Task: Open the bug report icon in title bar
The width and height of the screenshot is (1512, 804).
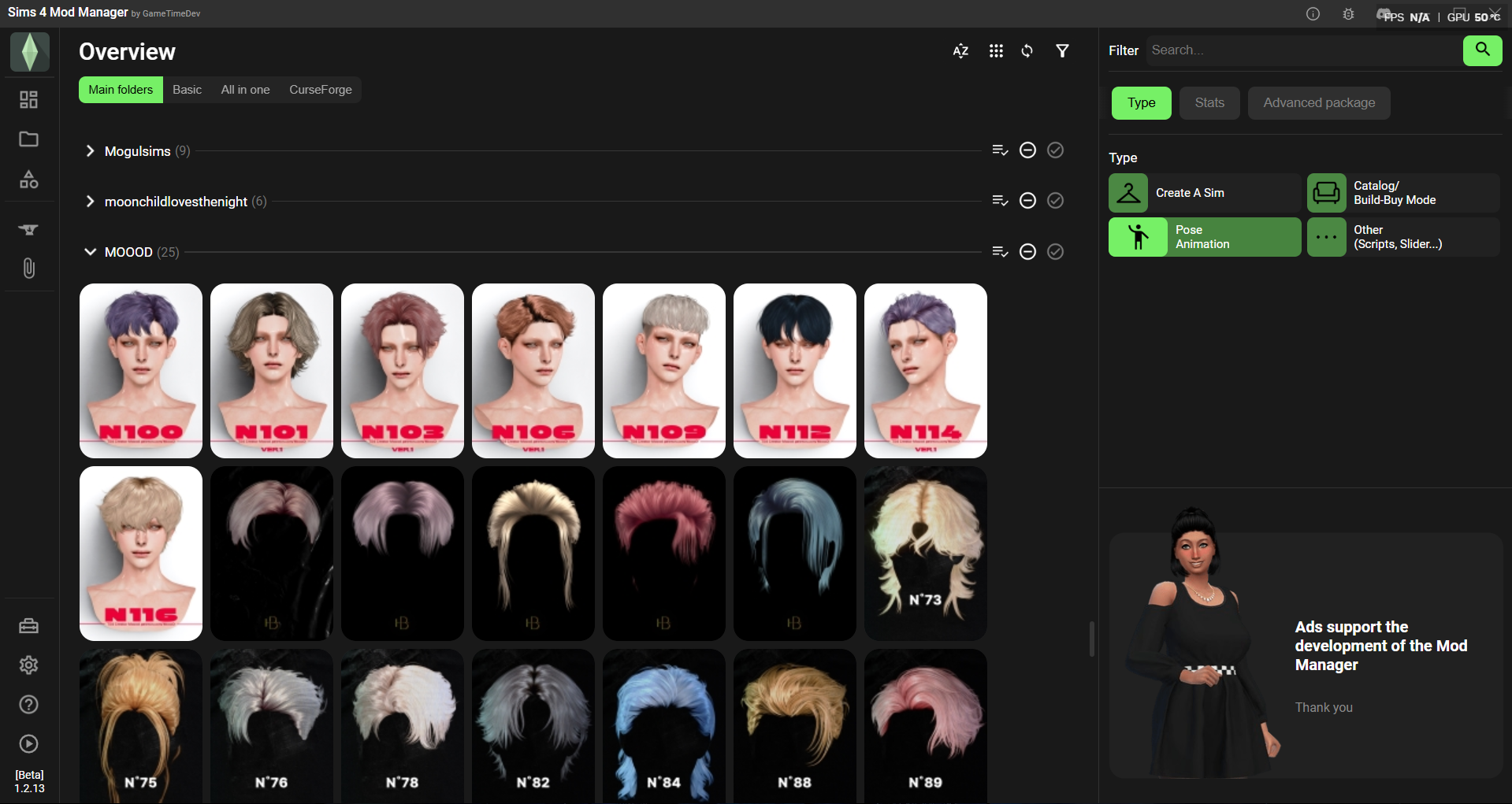Action: click(x=1348, y=14)
